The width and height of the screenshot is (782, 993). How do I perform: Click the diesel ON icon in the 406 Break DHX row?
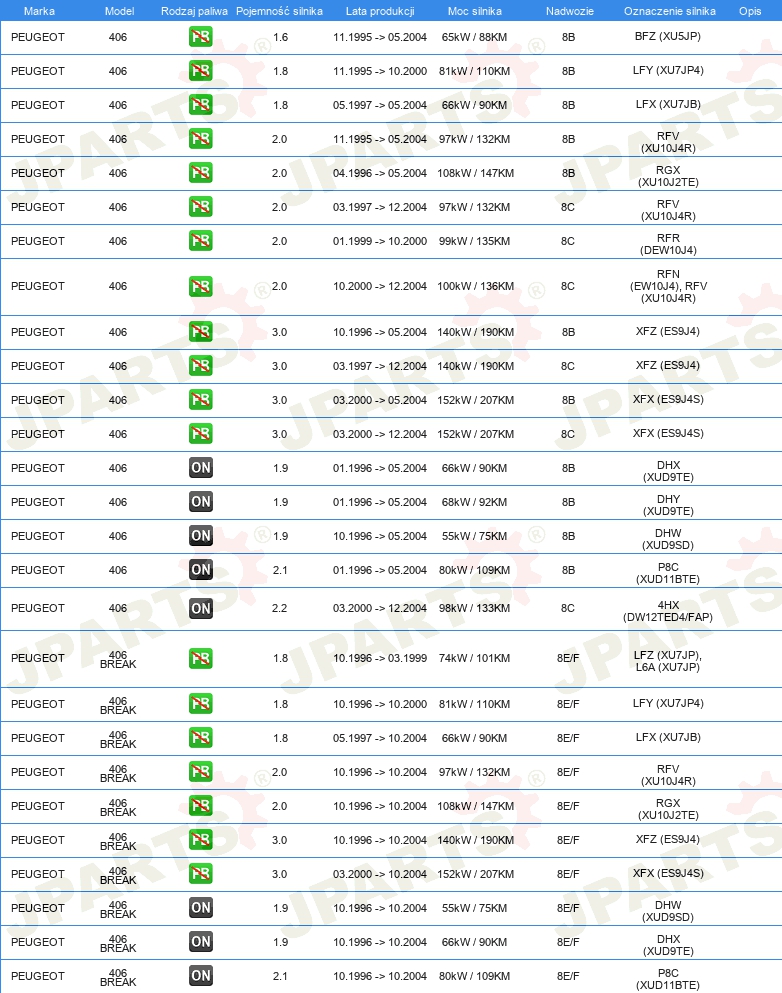[201, 942]
